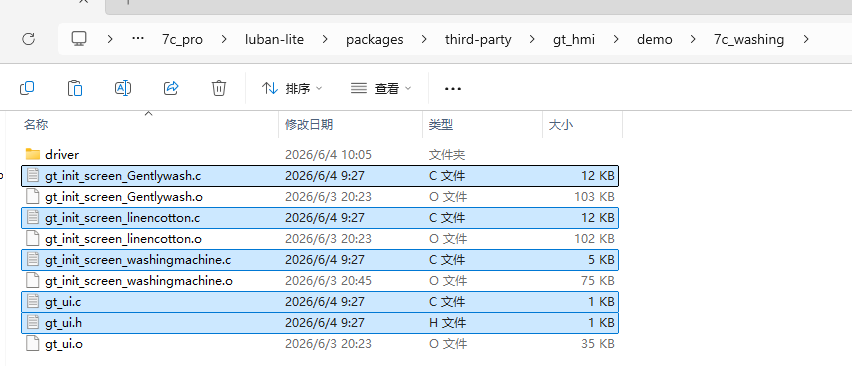The image size is (852, 366).
Task: Click the gt_init_screen_linencotton.c file icon
Action: (x=33, y=218)
